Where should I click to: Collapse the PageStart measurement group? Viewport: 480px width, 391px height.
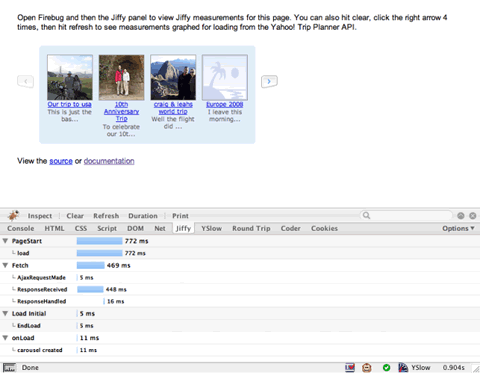click(x=5, y=241)
